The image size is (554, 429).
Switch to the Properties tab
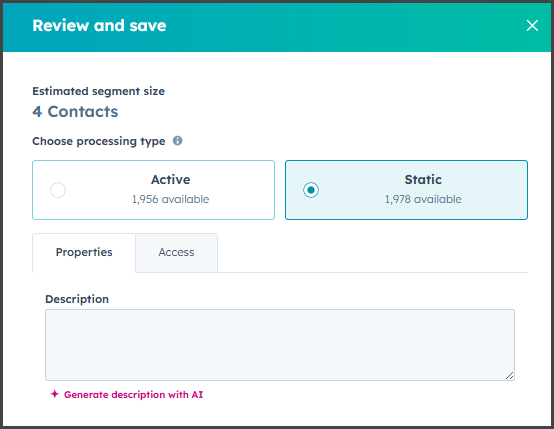pos(84,252)
